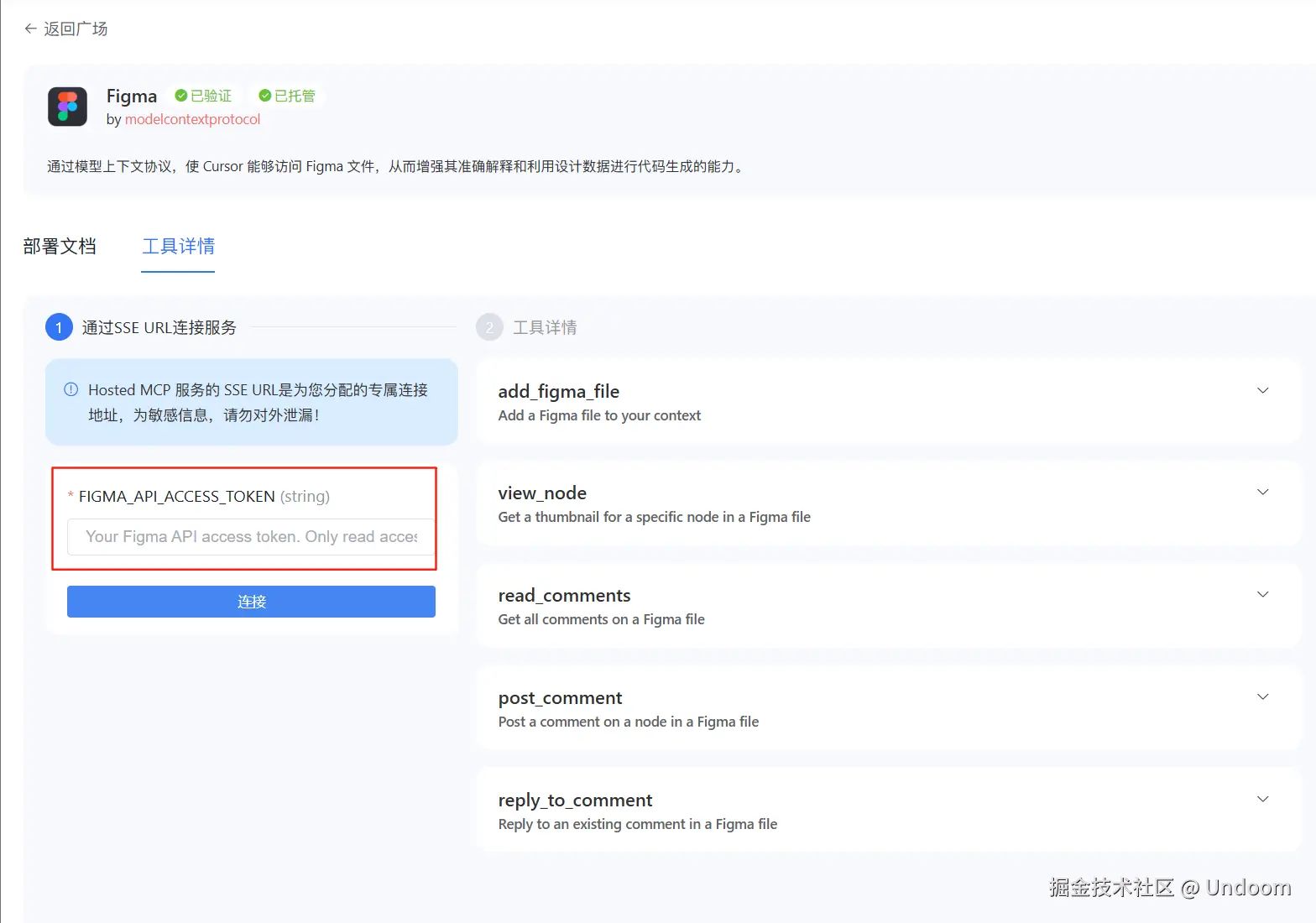Click the description sentence mentioning Cursor
Image resolution: width=1316 pixels, height=923 pixels.
pos(396,166)
